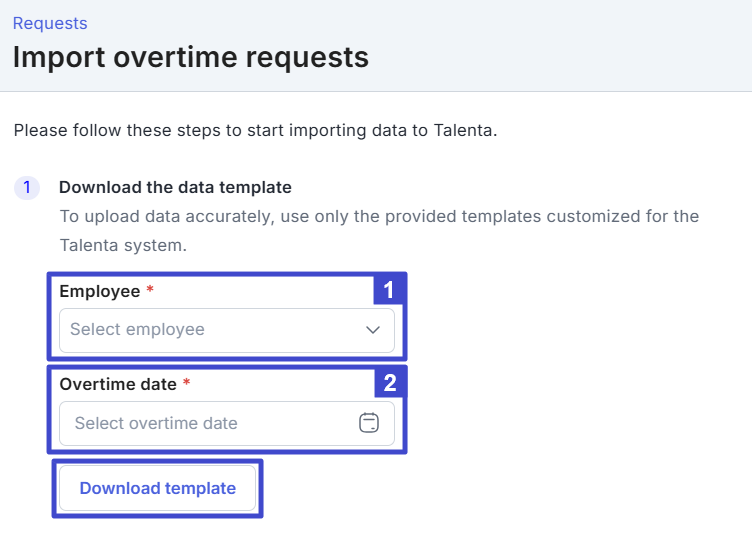Screen dimensions: 752x534
Task: Click the 'To upload data accurately' description
Action: pyautogui.click(x=378, y=216)
